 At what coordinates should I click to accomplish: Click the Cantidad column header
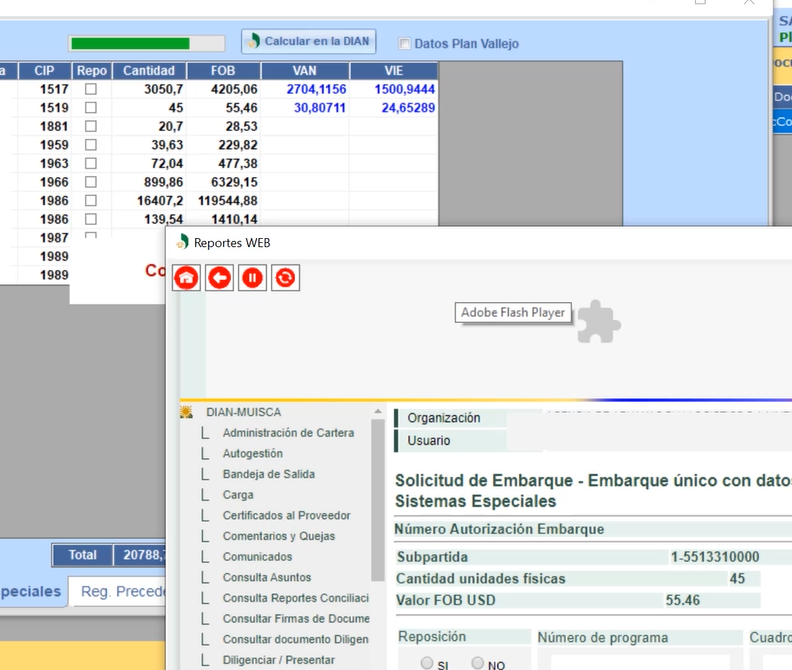pyautogui.click(x=149, y=71)
